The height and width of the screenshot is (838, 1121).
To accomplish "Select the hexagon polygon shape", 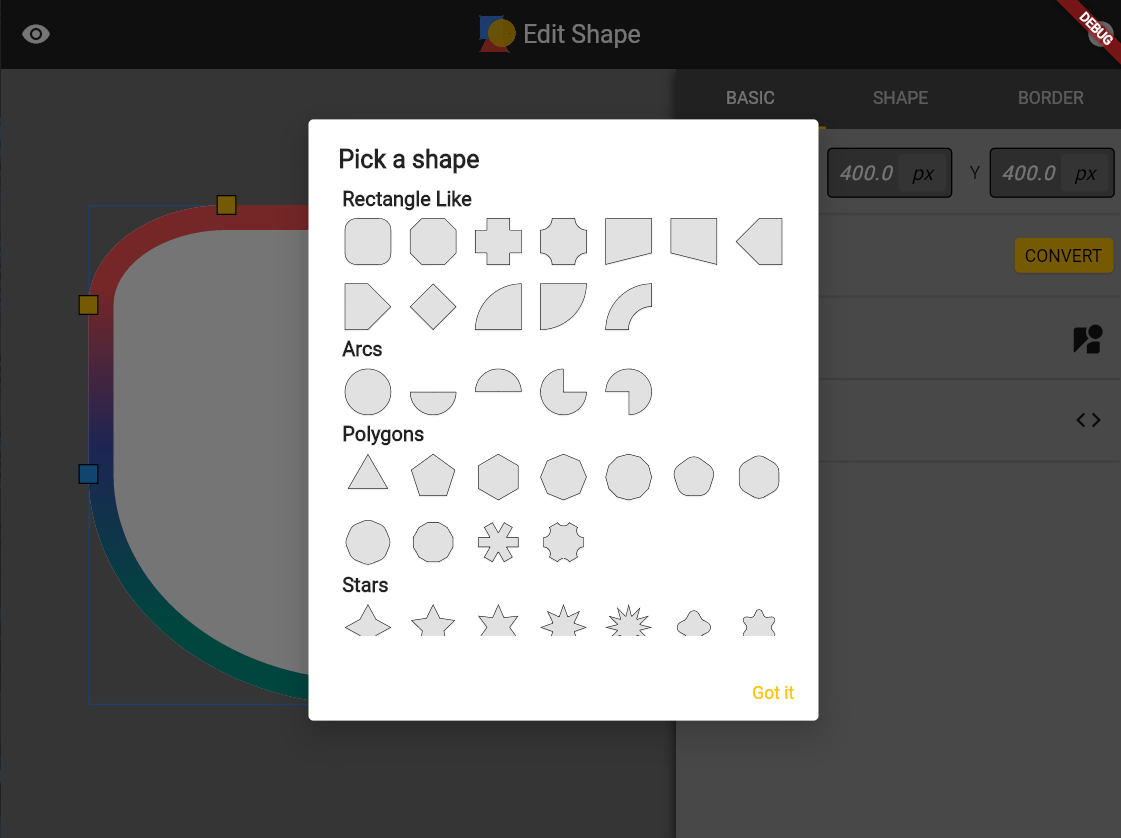I will pyautogui.click(x=498, y=477).
